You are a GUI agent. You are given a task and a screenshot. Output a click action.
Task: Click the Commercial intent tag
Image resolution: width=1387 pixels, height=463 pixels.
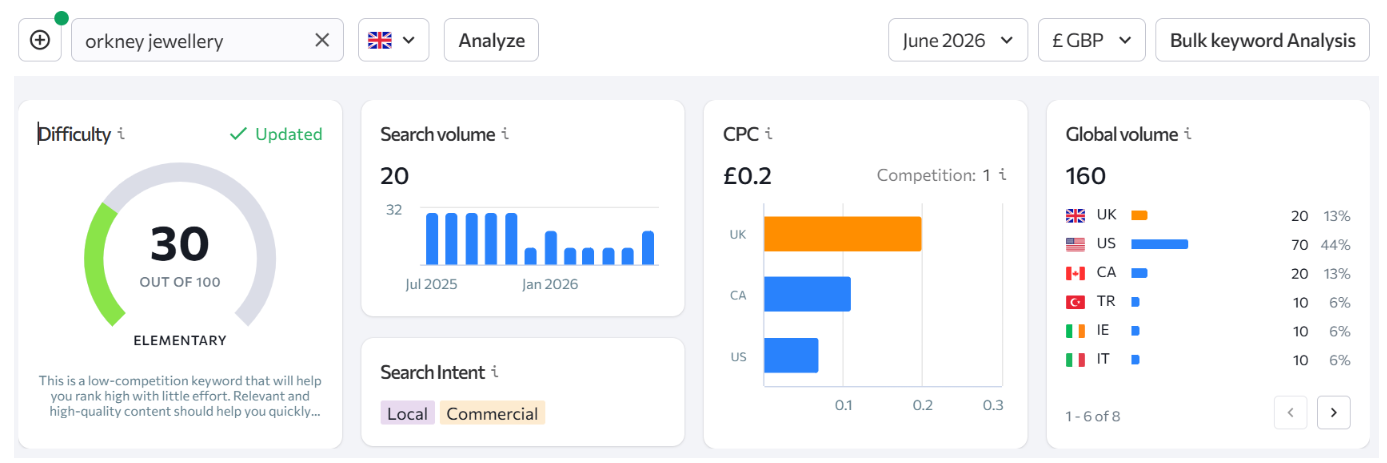492,413
